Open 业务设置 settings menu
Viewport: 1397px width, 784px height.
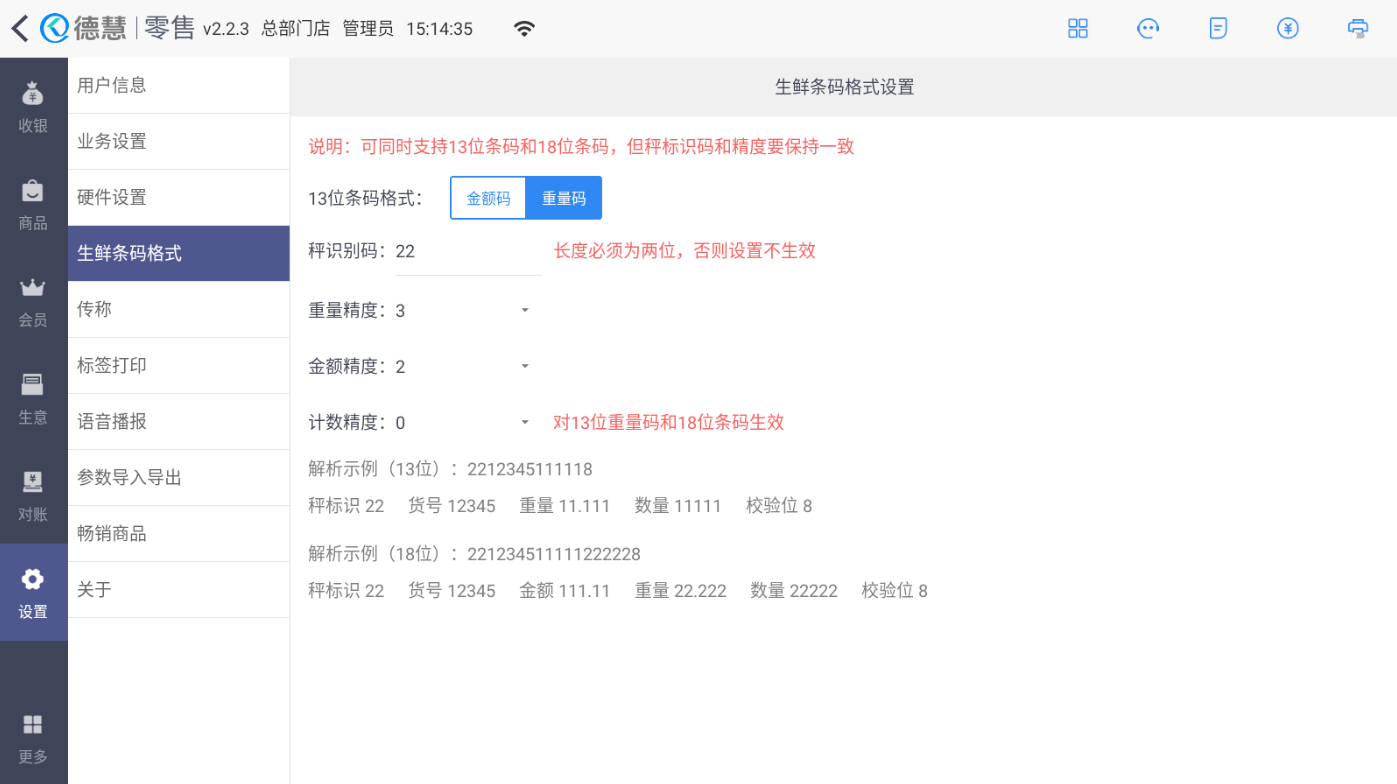click(x=179, y=141)
